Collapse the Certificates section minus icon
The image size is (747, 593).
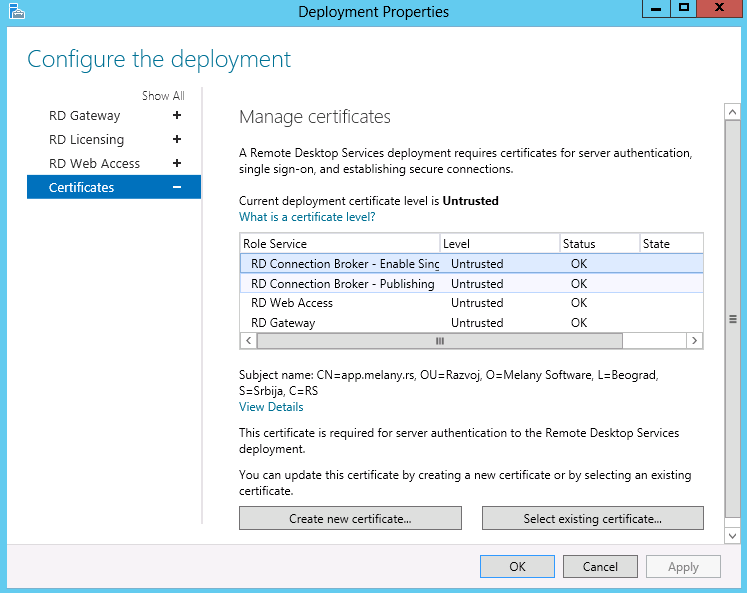click(177, 187)
